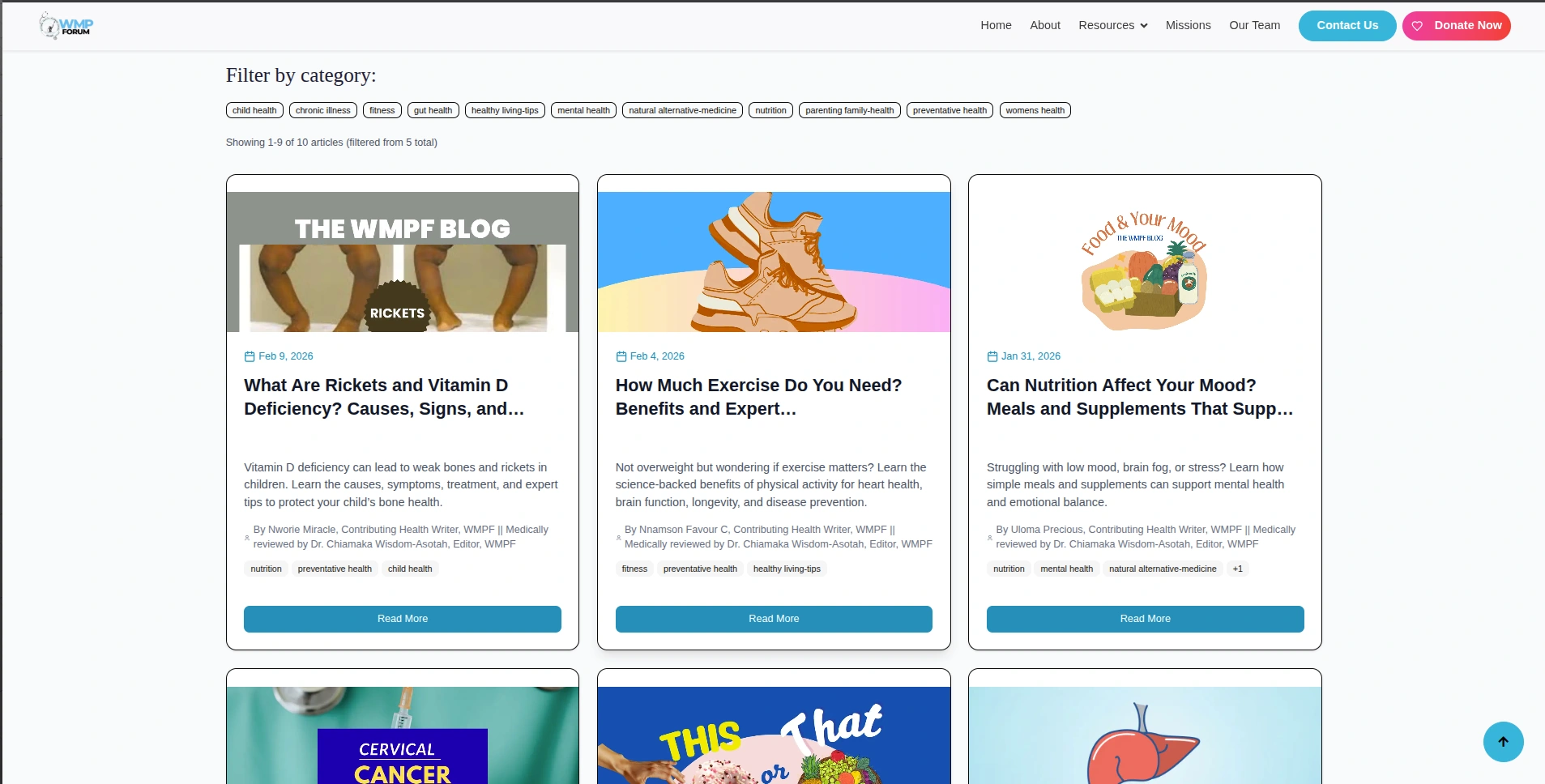The image size is (1545, 784).
Task: Toggle the womens health filter
Action: pyautogui.click(x=1035, y=110)
